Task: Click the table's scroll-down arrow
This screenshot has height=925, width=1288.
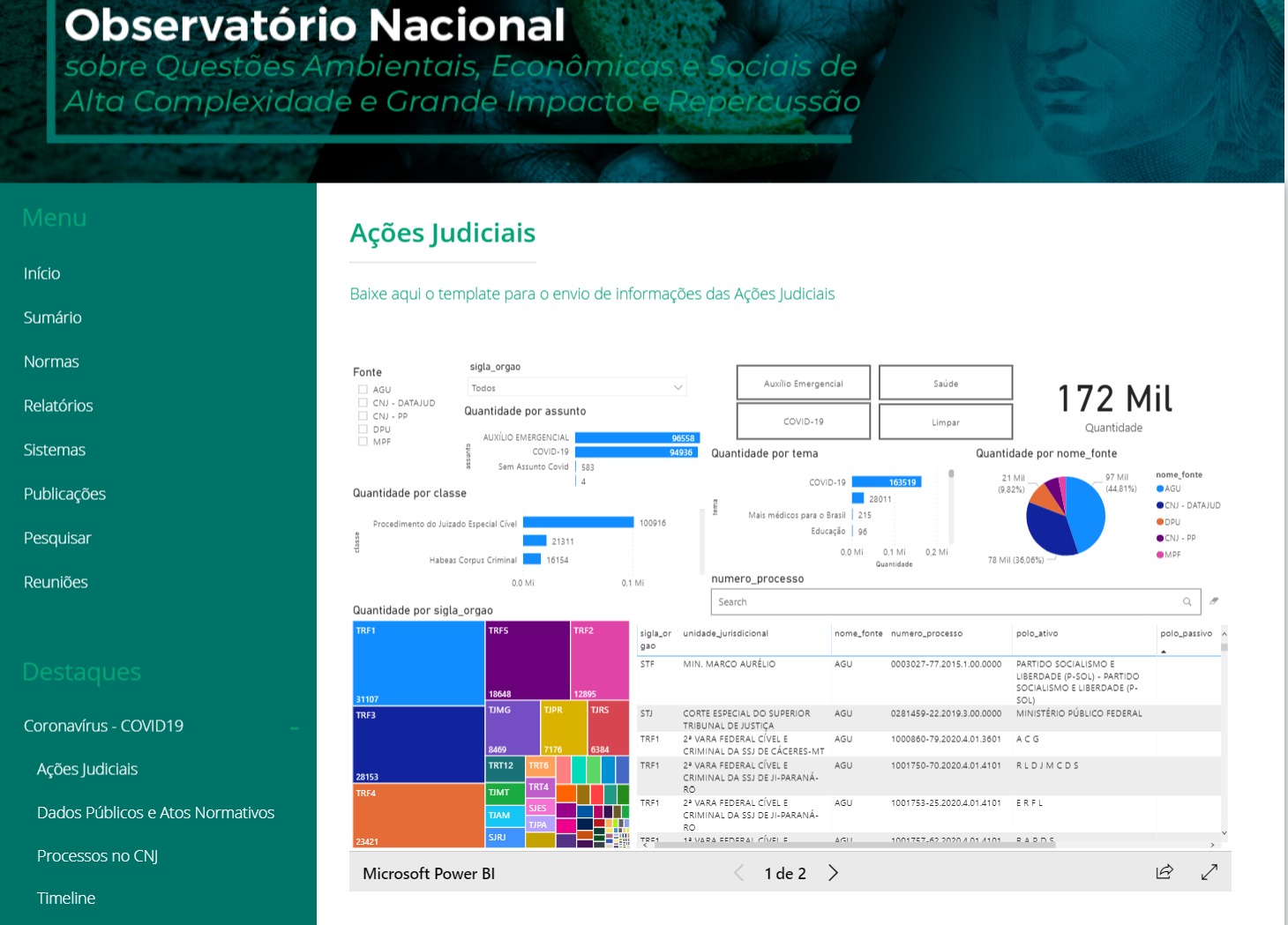Action: (1224, 832)
